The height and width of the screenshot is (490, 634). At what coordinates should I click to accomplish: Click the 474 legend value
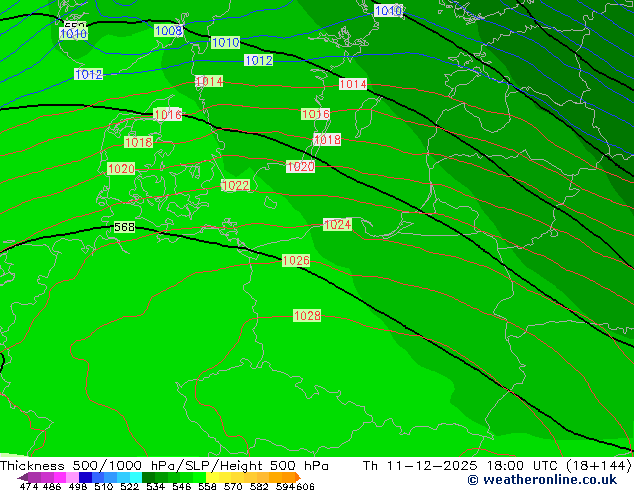click(29, 486)
